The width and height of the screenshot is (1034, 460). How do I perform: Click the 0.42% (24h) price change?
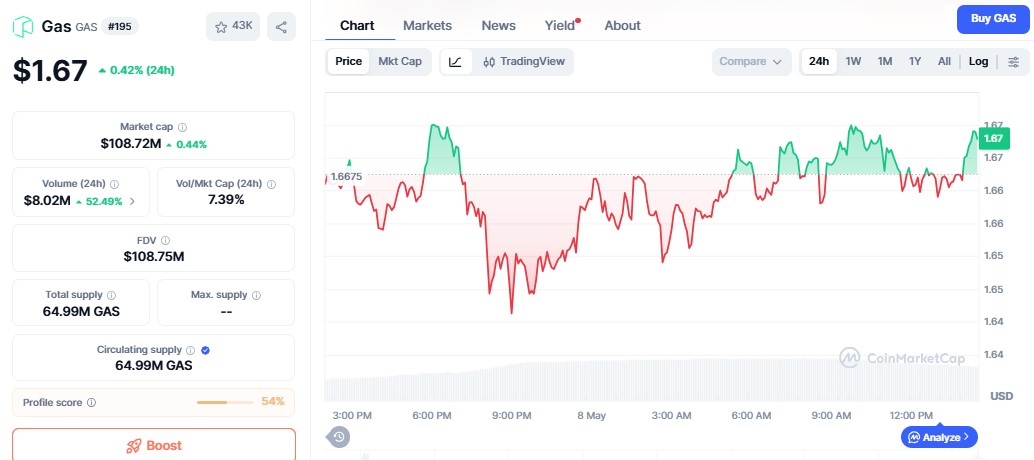137,71
